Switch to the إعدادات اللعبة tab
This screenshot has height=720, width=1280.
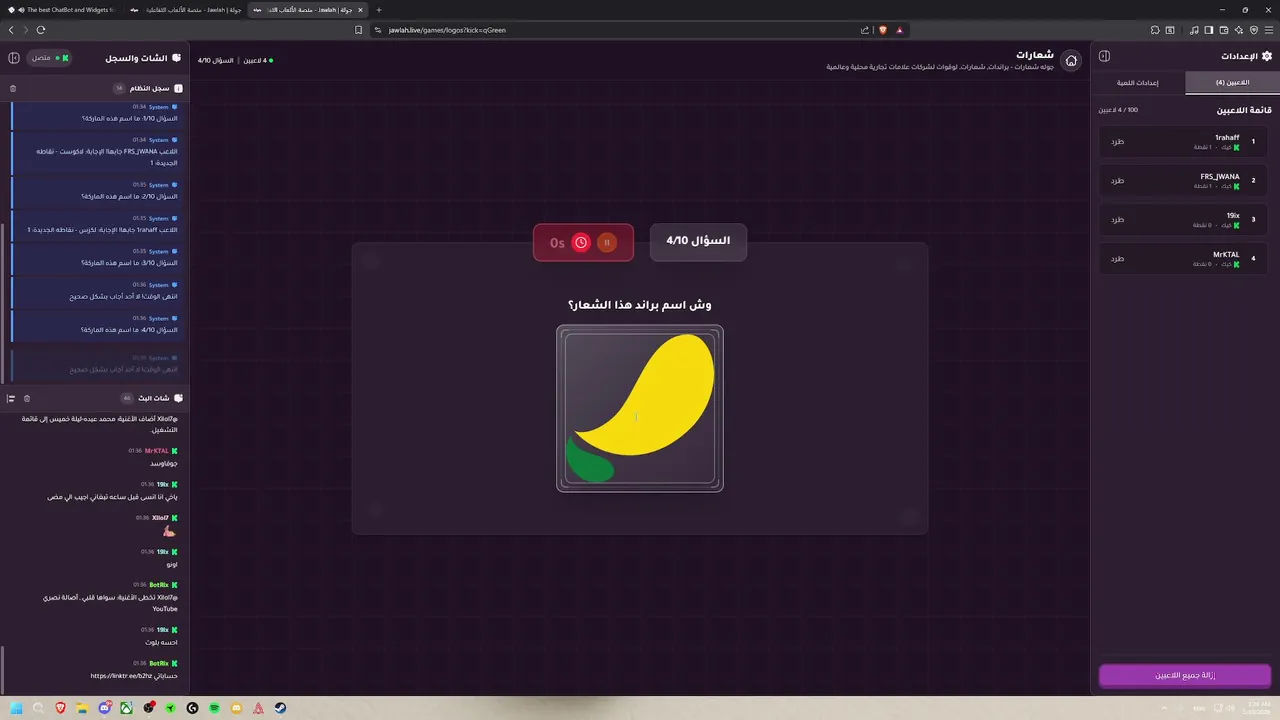1138,83
